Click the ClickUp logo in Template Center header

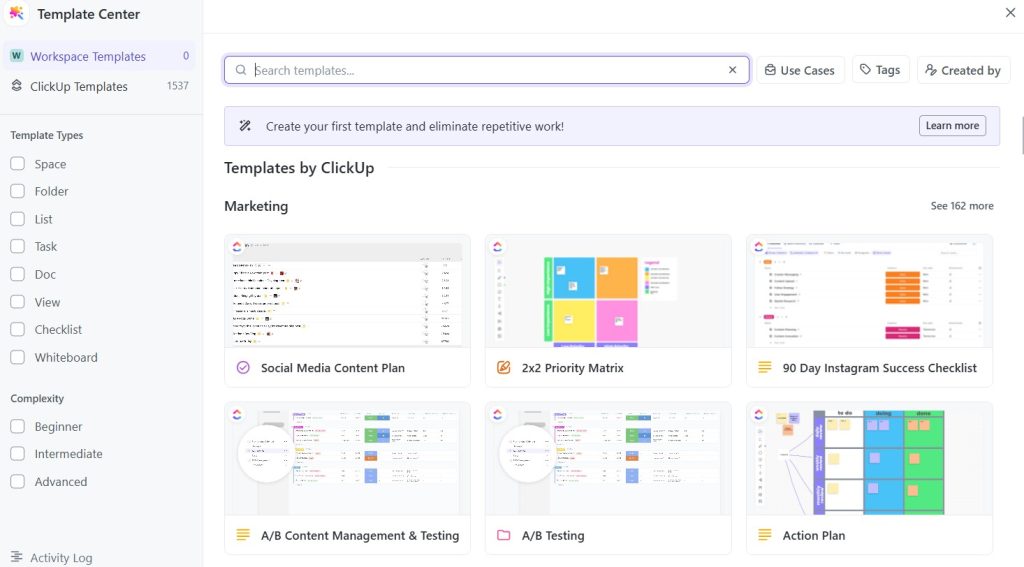point(17,14)
